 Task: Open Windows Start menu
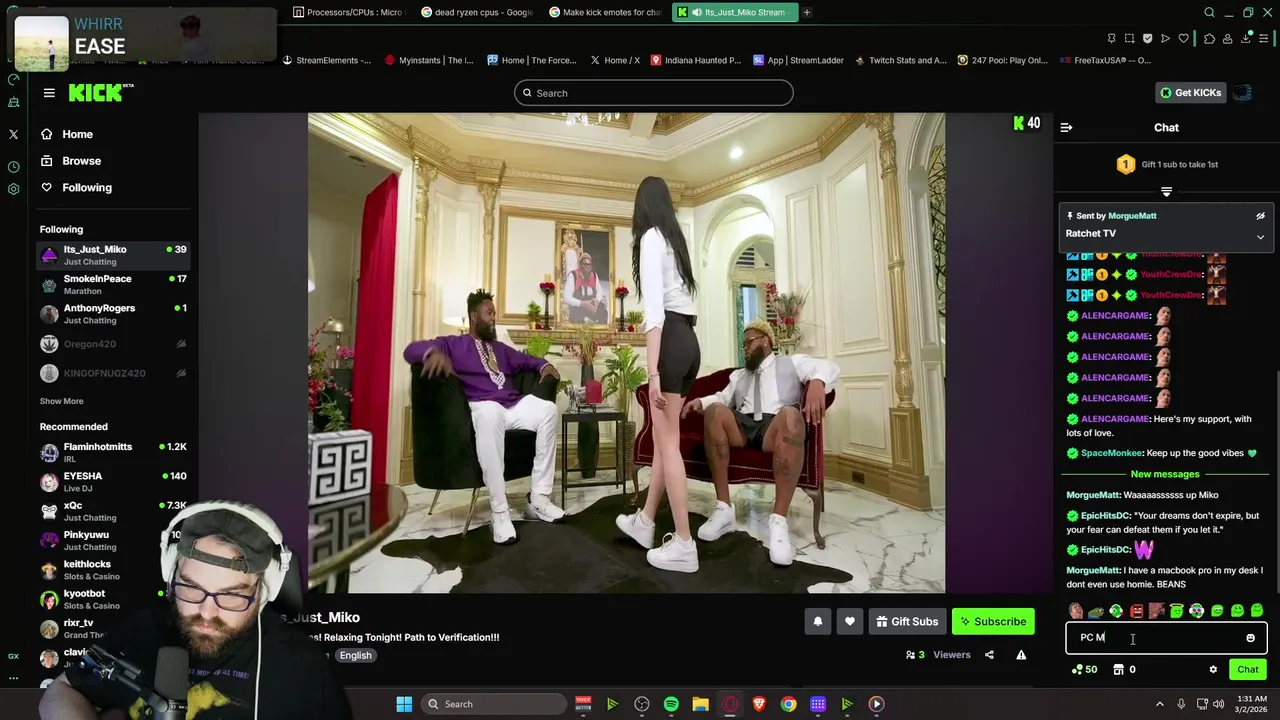tap(404, 704)
